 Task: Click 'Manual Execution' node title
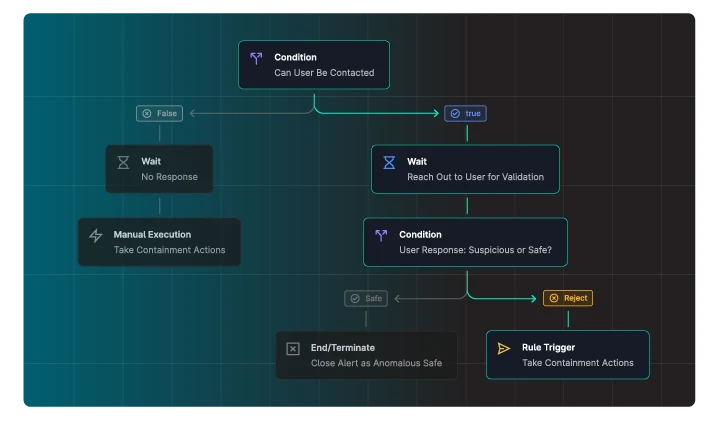[x=152, y=235]
